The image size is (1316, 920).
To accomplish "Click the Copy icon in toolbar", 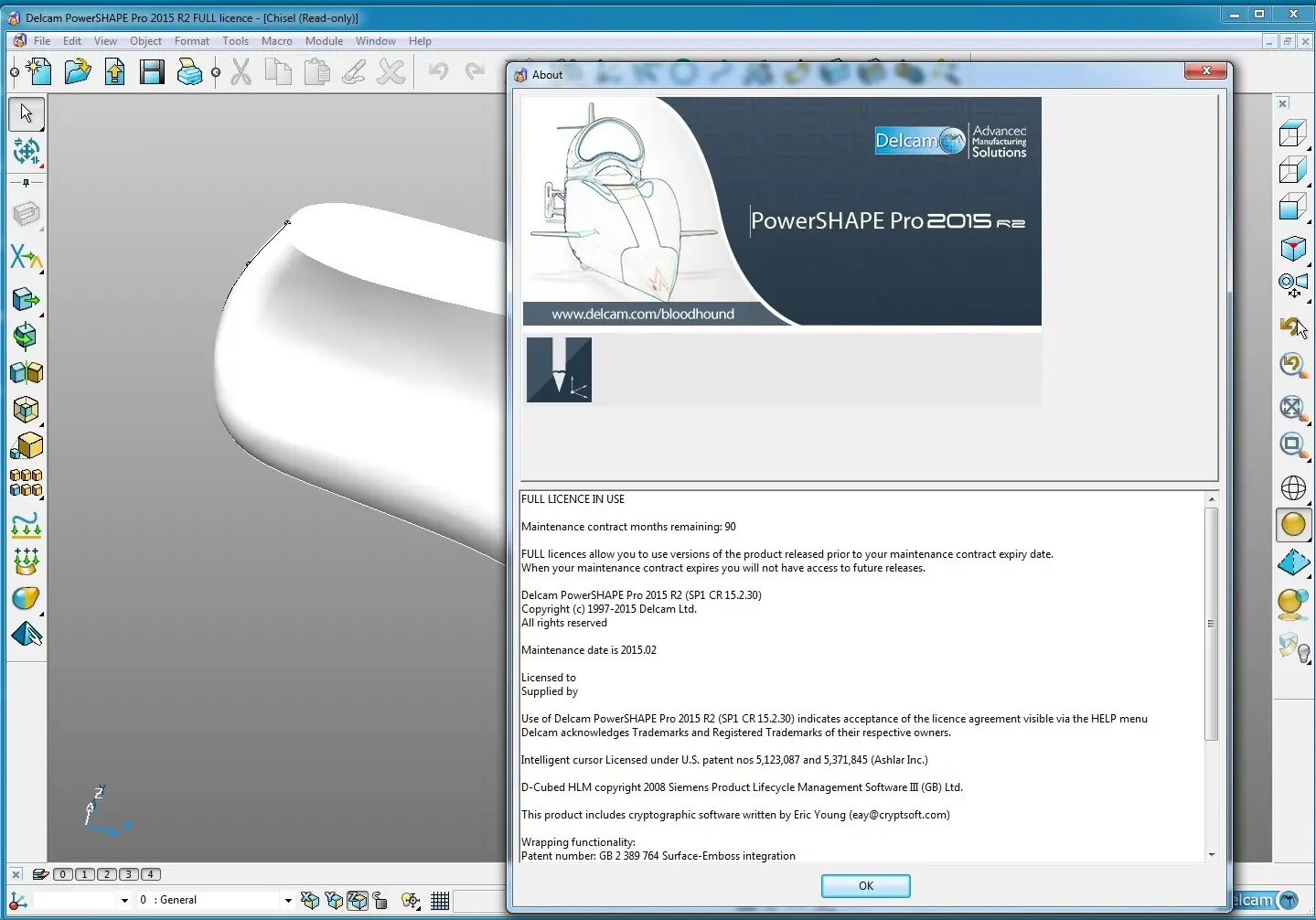I will [278, 71].
